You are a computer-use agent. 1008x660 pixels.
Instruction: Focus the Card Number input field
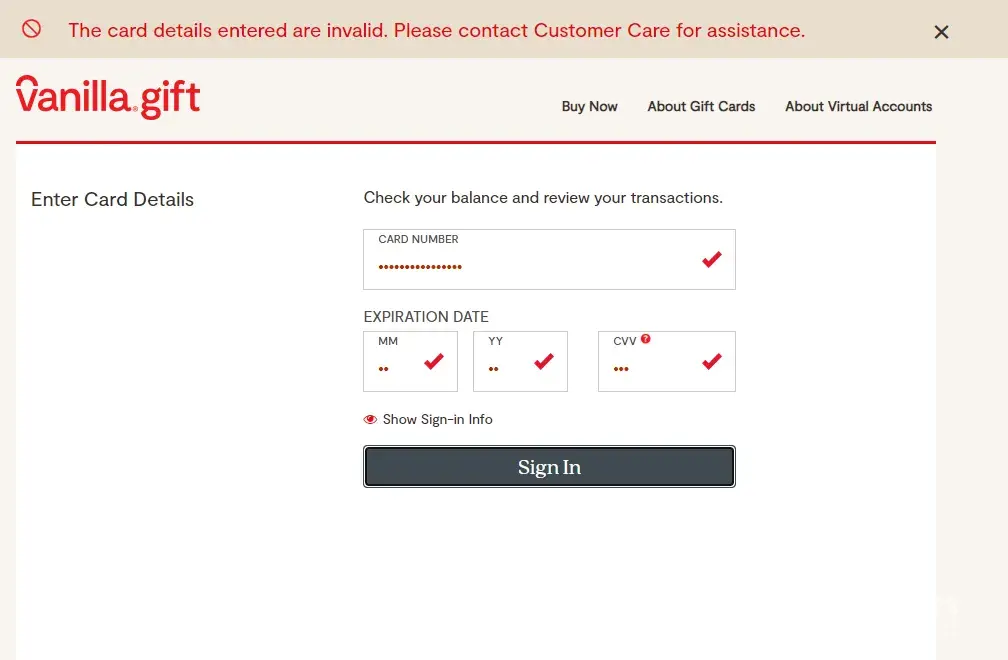pos(530,266)
